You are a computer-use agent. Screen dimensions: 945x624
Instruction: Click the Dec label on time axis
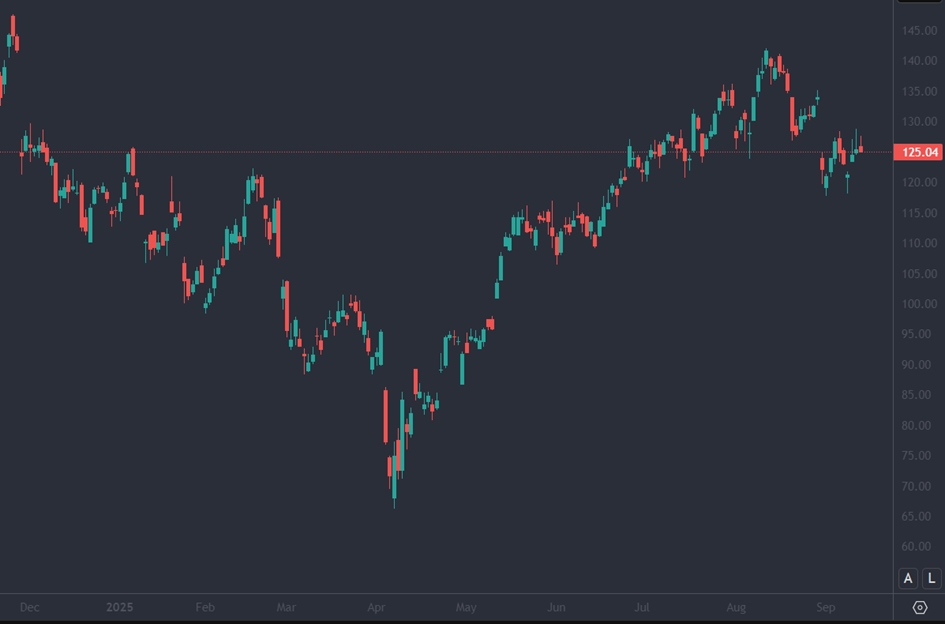(x=30, y=607)
